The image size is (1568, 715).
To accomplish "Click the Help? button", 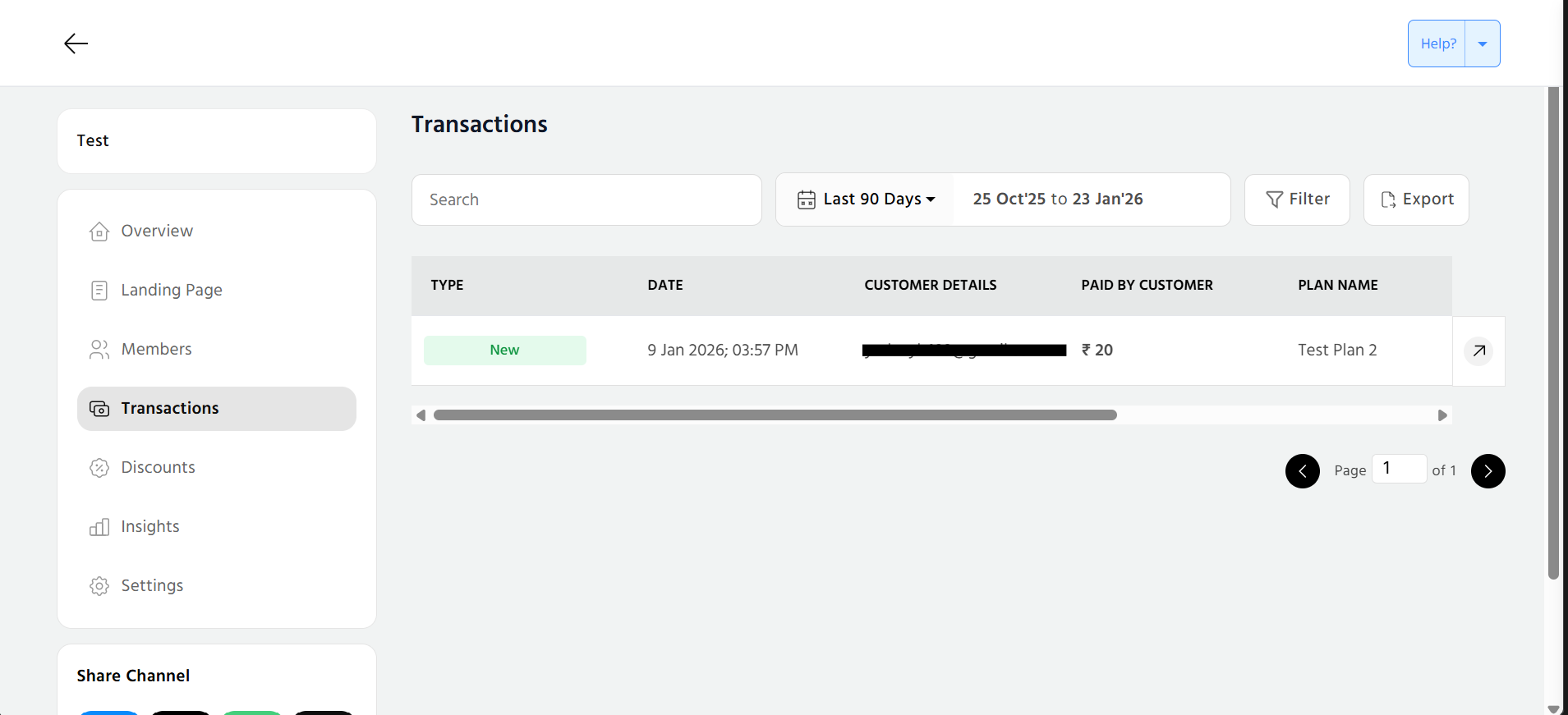I will (1437, 44).
